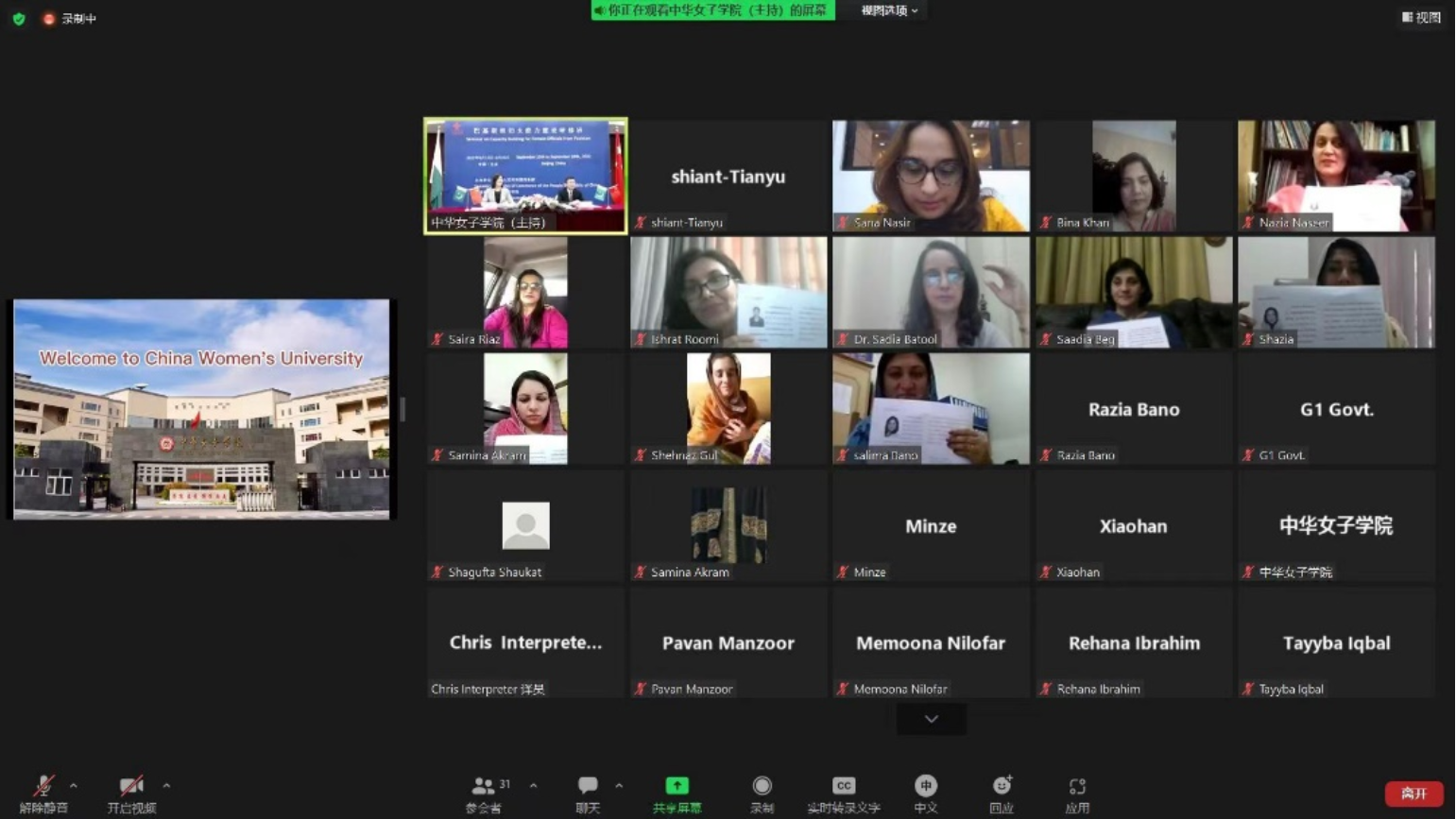Viewport: 1456px width, 819px height.
Task: Open the apps icon in toolbar
Action: (x=1077, y=786)
